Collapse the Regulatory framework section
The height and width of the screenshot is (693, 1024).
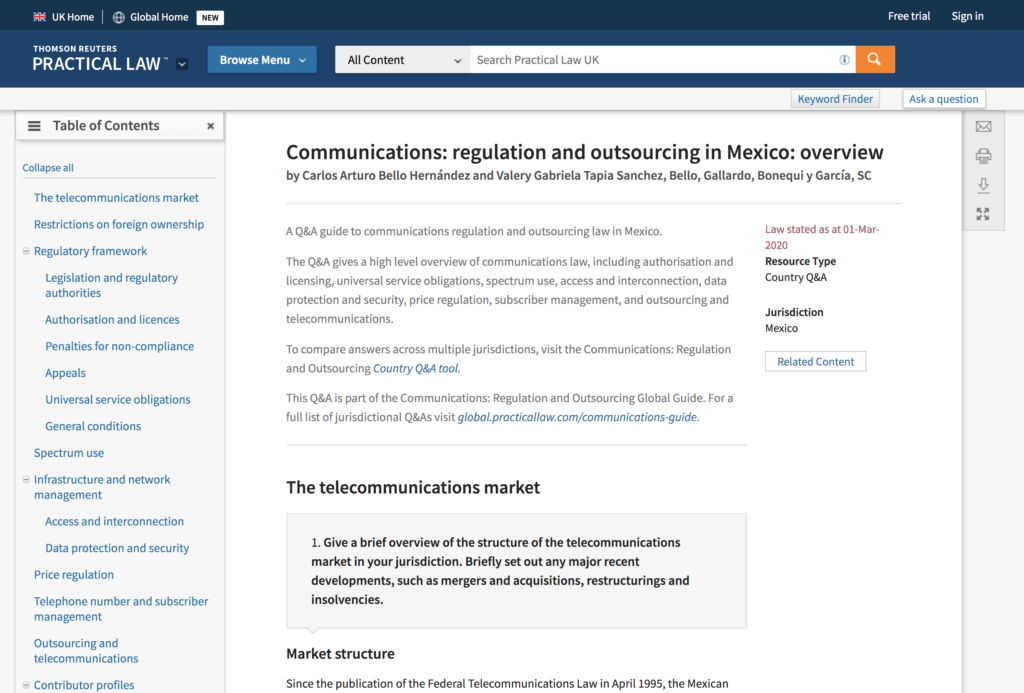coord(26,251)
